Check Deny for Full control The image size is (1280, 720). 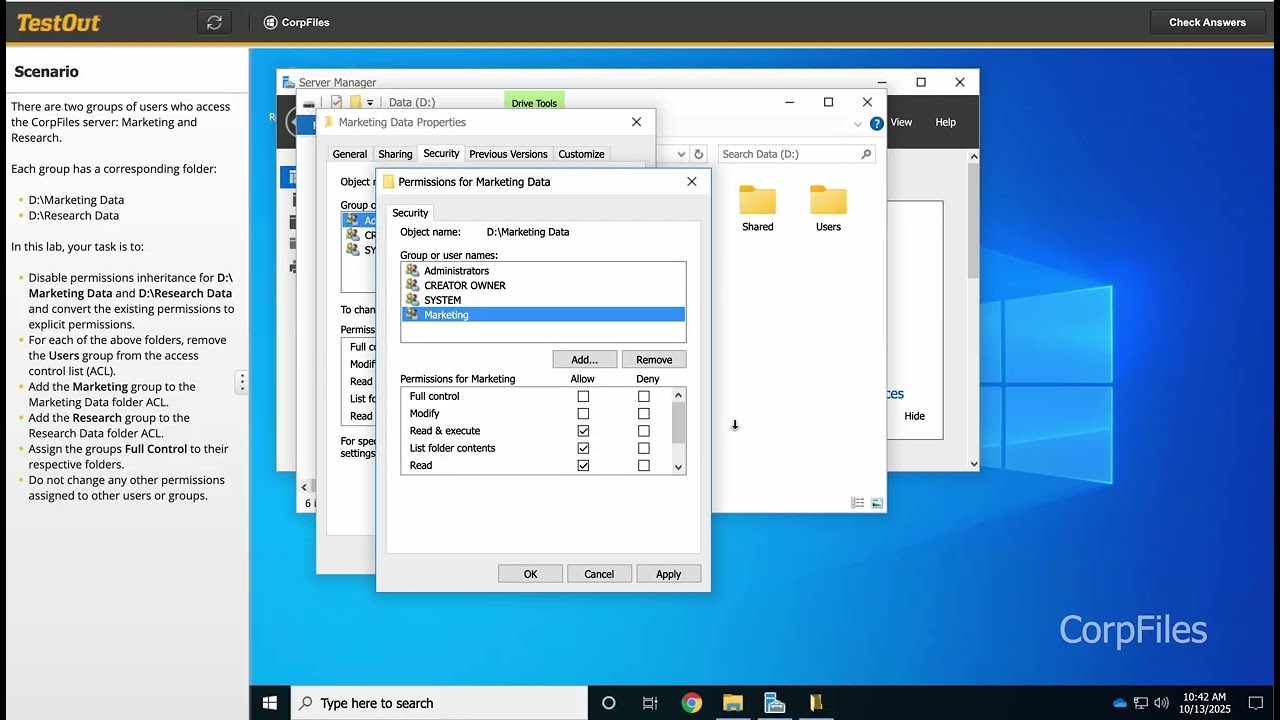(643, 396)
